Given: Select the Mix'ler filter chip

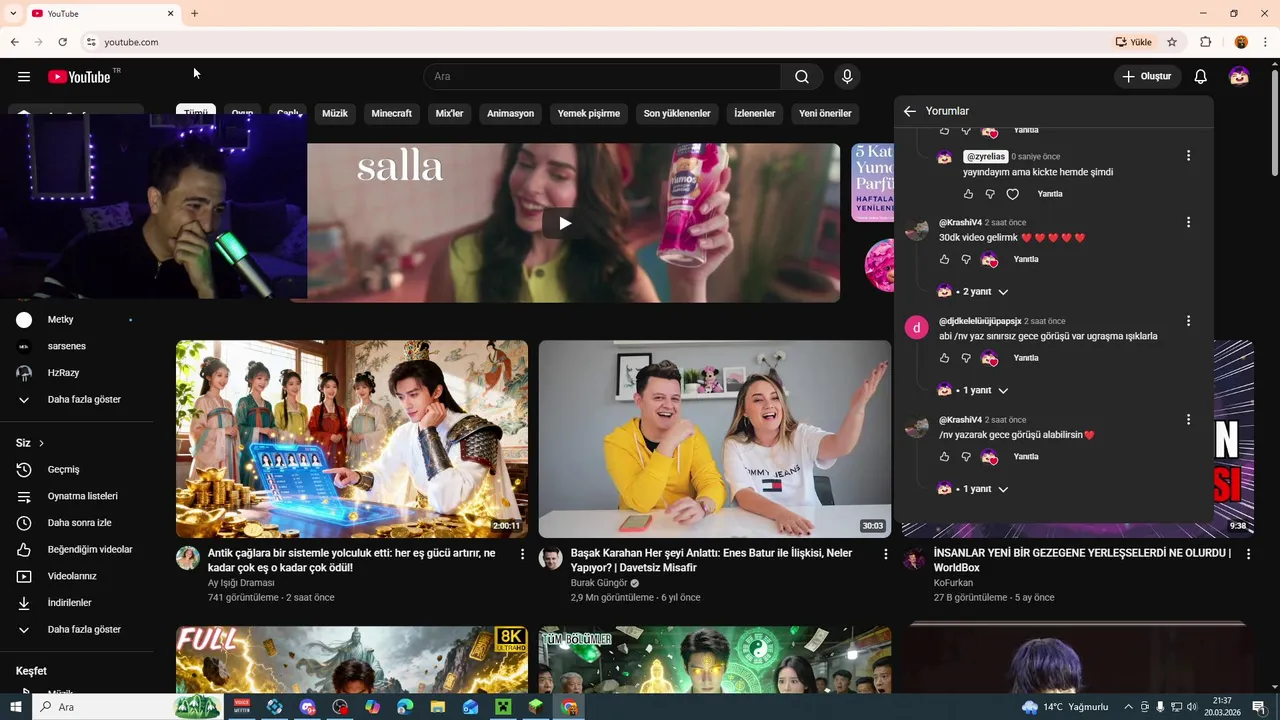Looking at the screenshot, I should (x=449, y=114).
